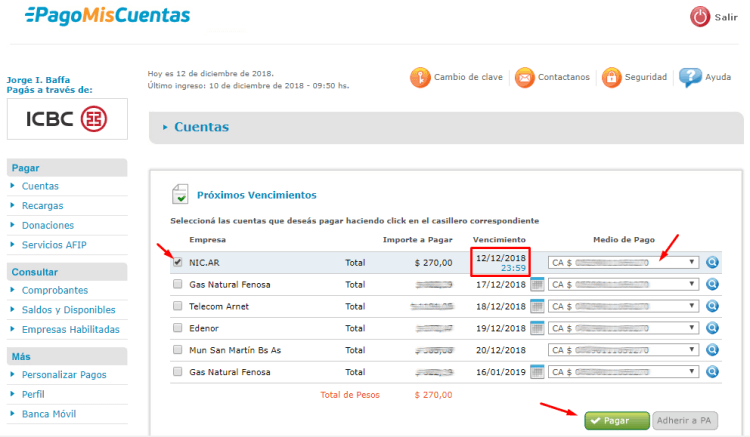The height and width of the screenshot is (437, 750).
Task: Go to Donaciones menu item
Action: (48, 225)
